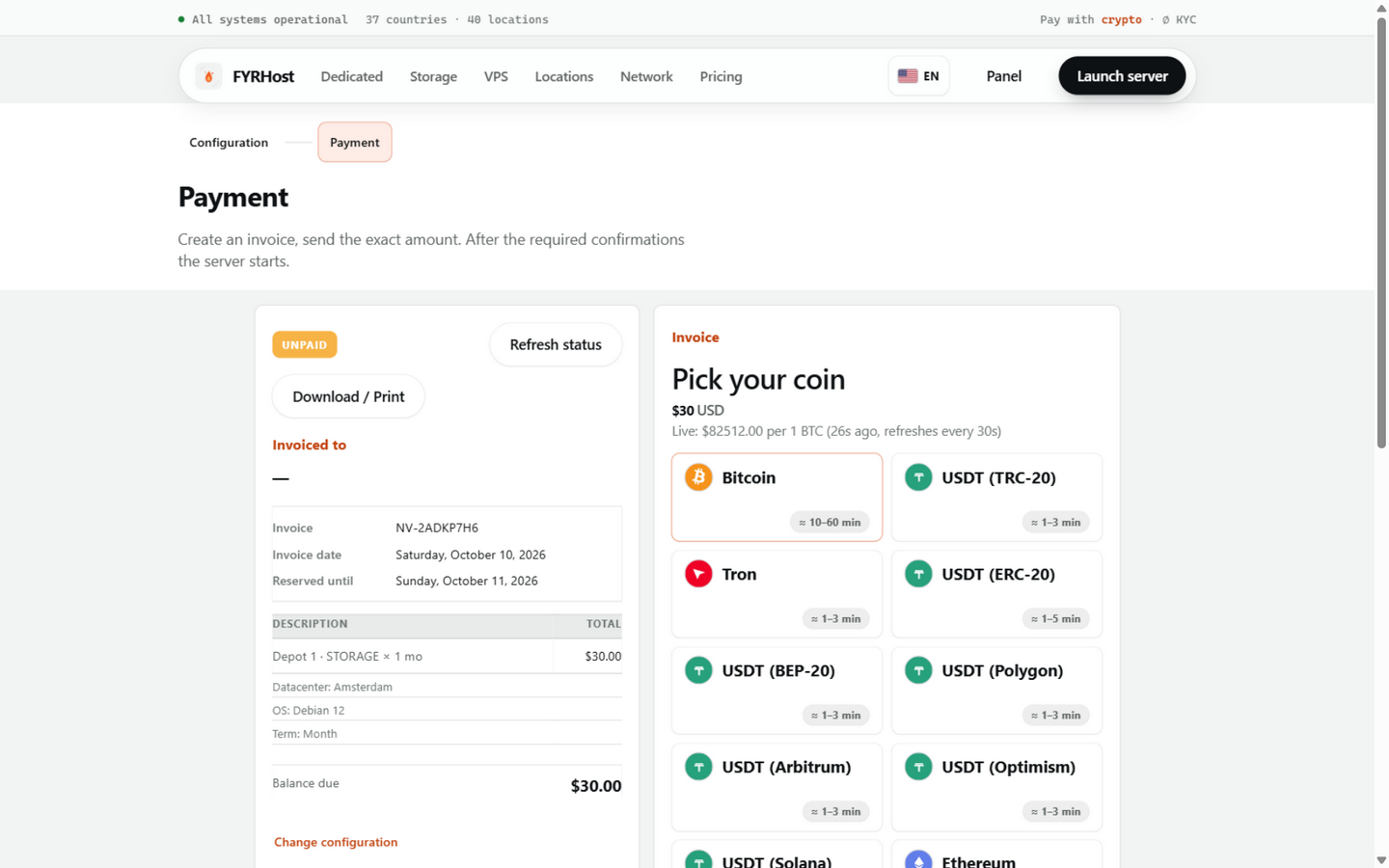Choose the USDT (Solana) coin option

click(776, 854)
